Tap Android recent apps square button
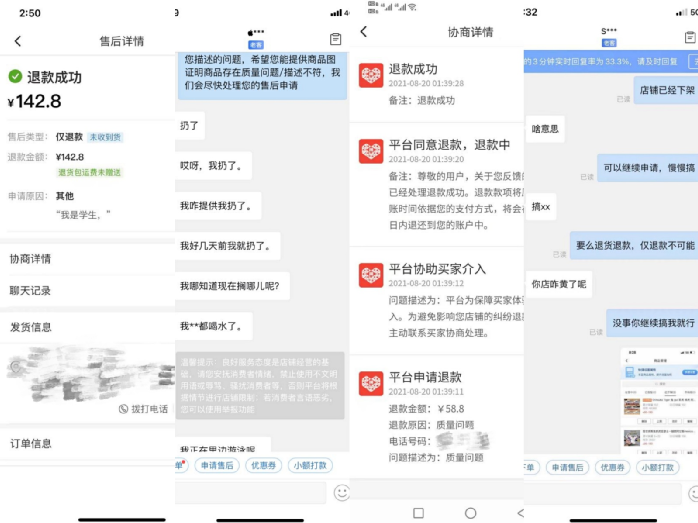 pyautogui.click(x=418, y=513)
